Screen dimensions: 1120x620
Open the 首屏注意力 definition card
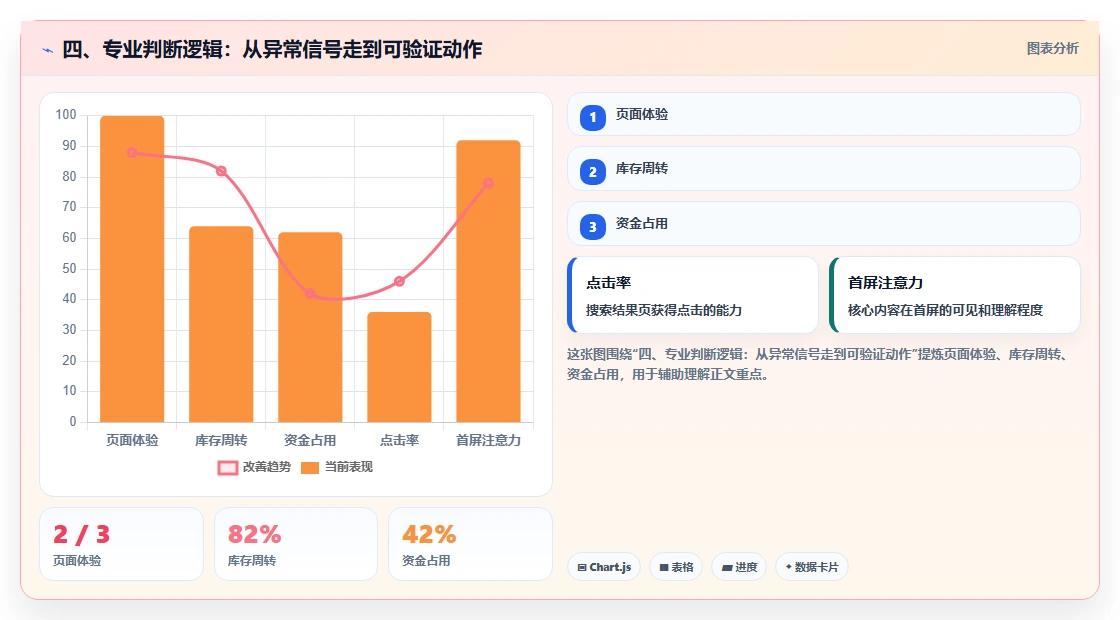tap(955, 295)
